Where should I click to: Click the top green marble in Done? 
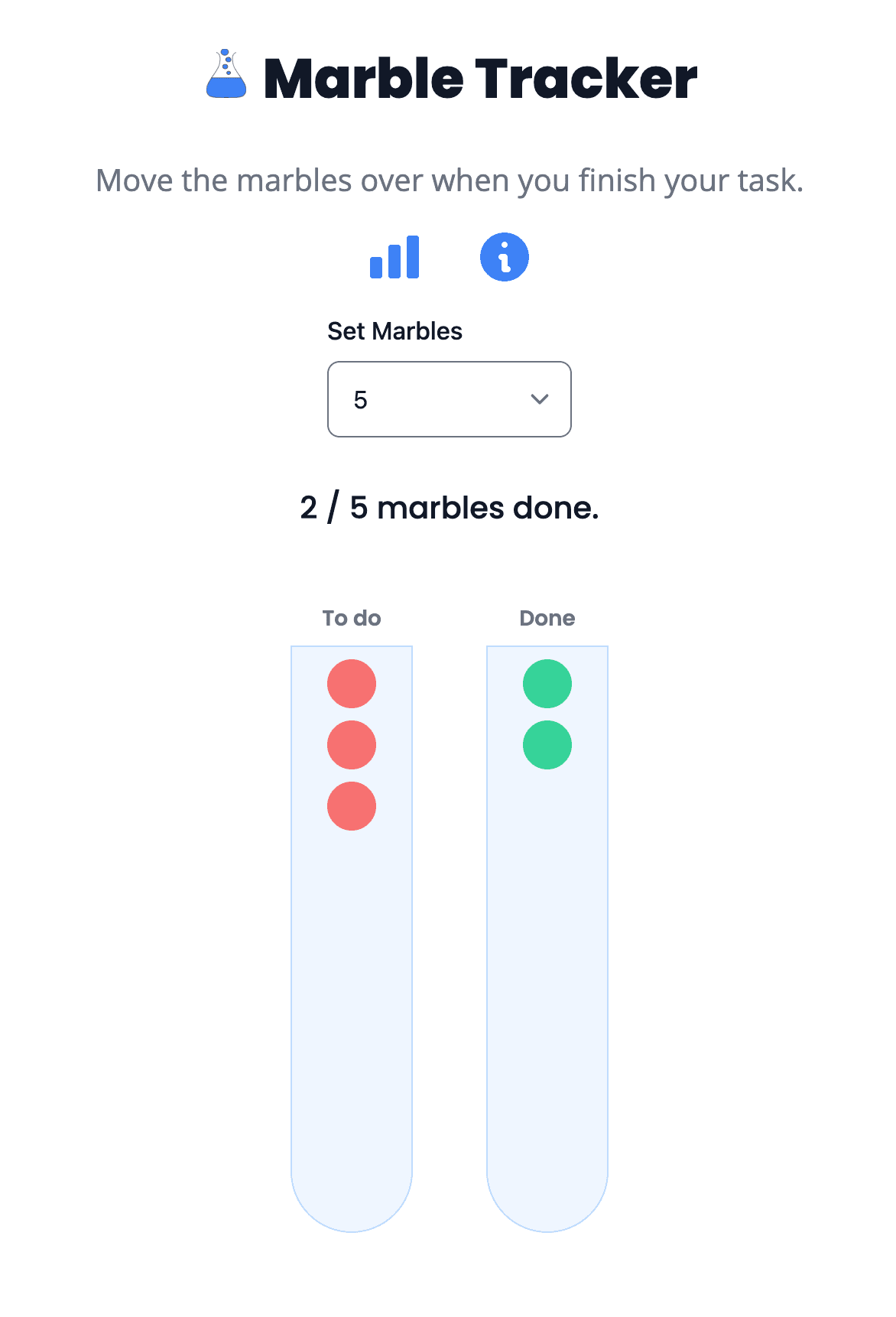[547, 684]
